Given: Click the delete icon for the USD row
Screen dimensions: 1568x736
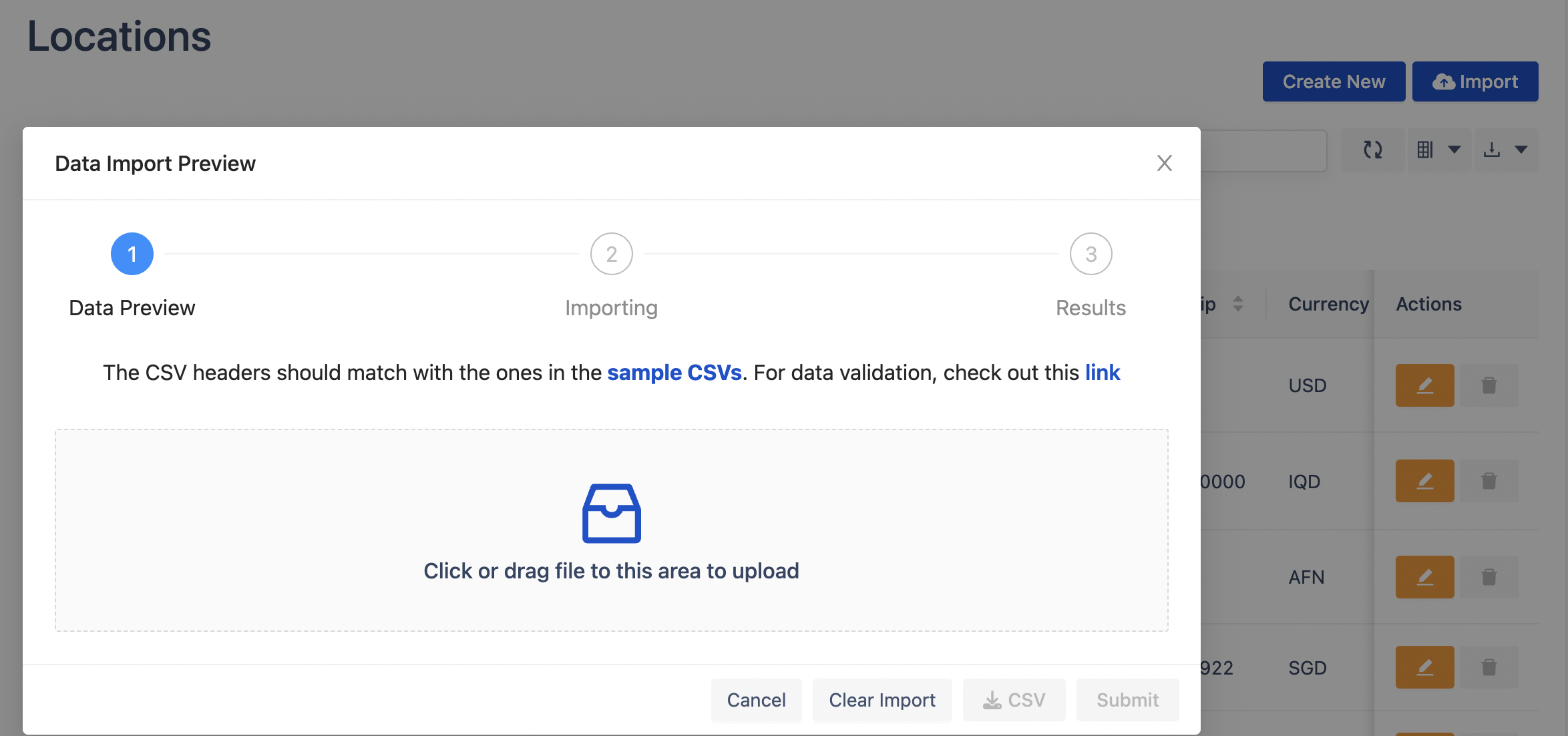Looking at the screenshot, I should coord(1489,385).
